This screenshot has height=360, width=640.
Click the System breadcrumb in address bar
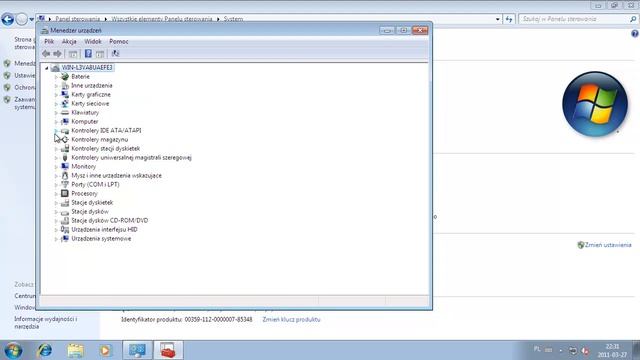point(233,19)
